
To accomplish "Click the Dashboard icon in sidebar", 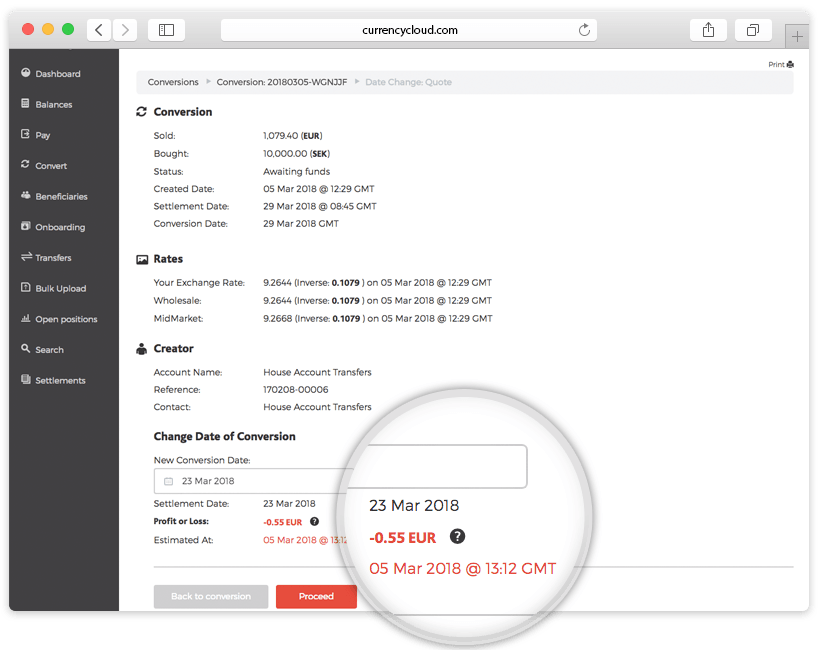I will pyautogui.click(x=26, y=73).
